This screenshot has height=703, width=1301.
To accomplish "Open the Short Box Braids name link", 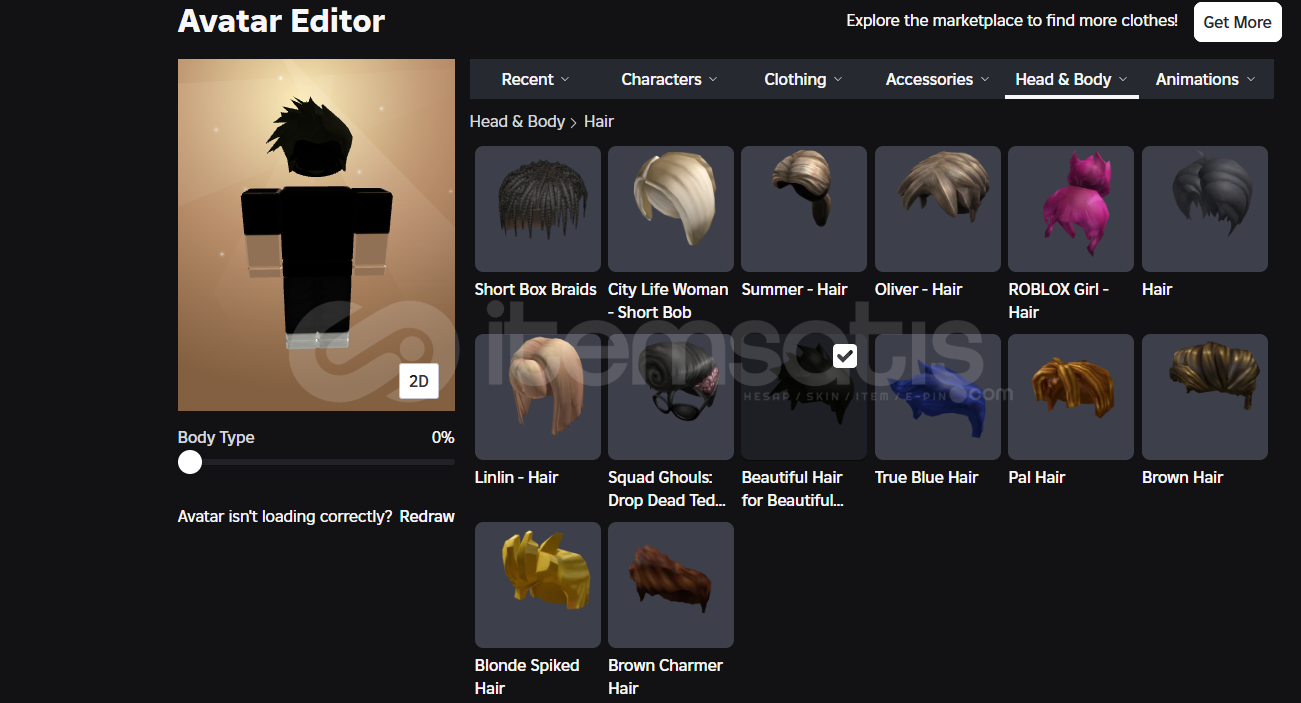I will click(x=536, y=289).
